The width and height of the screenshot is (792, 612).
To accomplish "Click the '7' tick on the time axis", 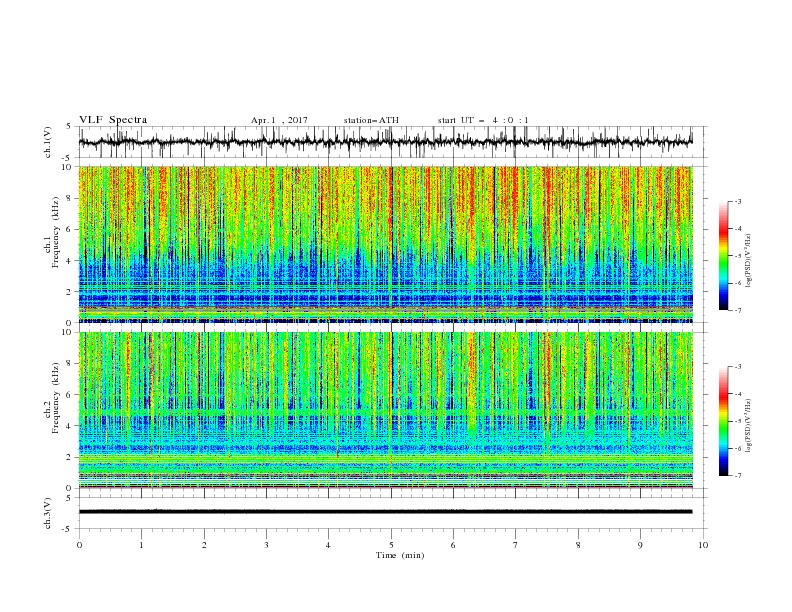I will coord(516,545).
